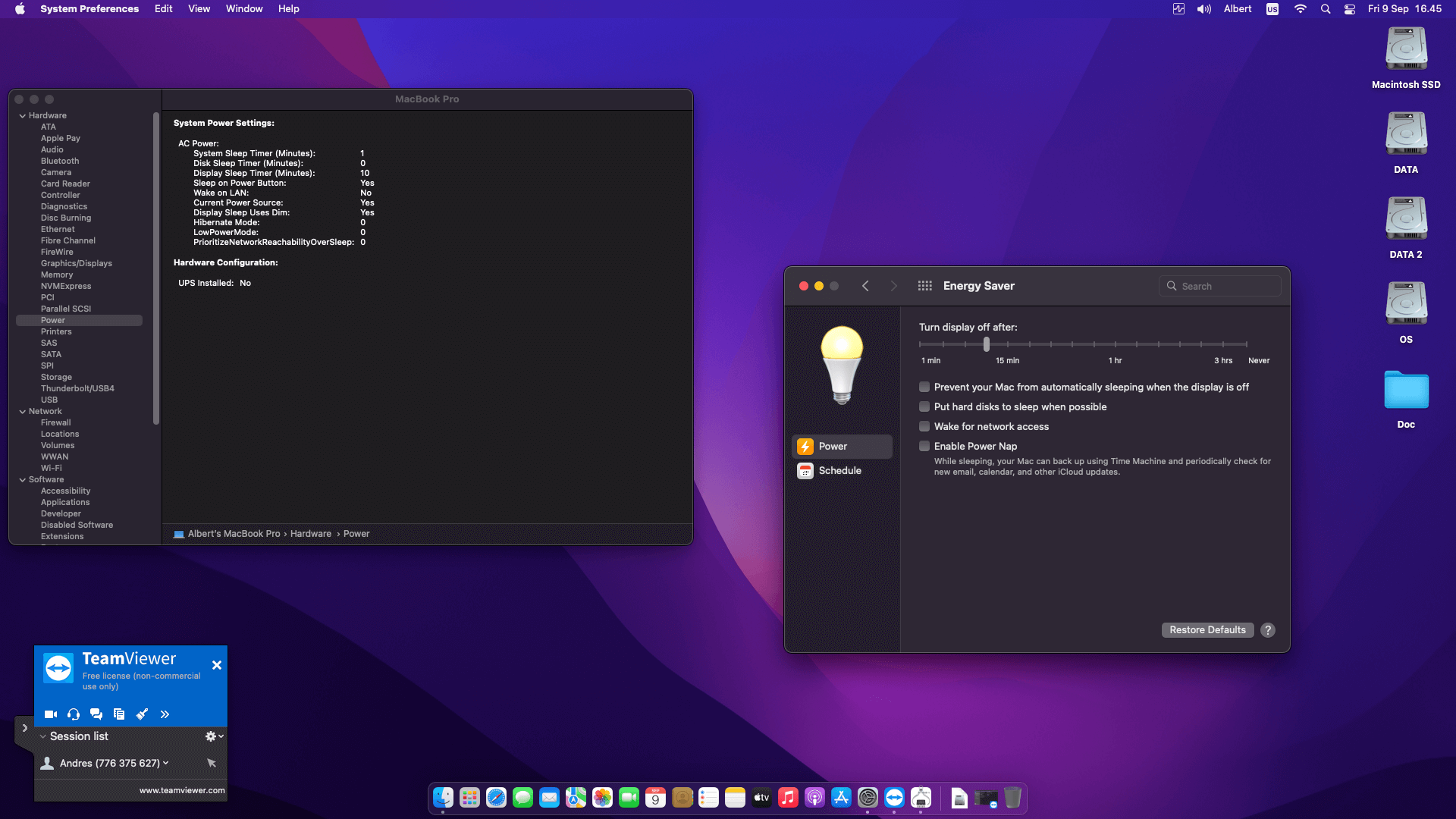Open the TeamViewer gear settings dropdown
1456x819 pixels.
point(214,736)
